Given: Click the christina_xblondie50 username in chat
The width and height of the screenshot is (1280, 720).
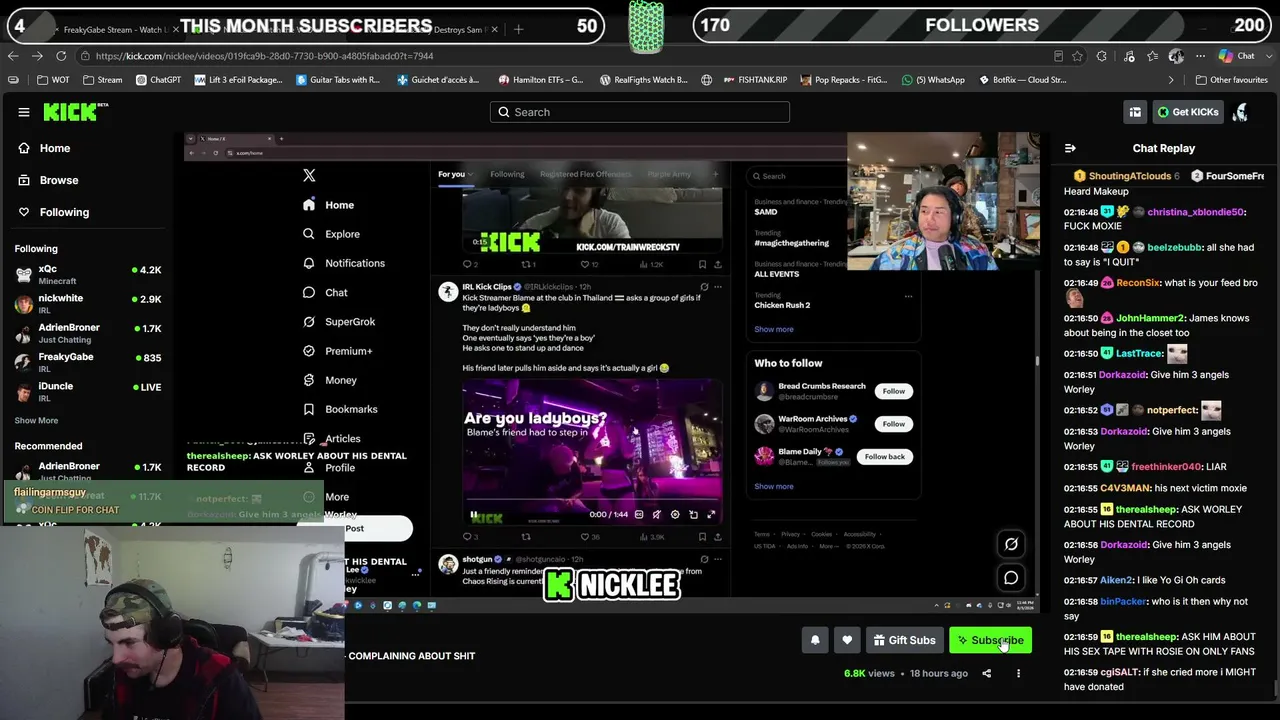Looking at the screenshot, I should (x=1195, y=212).
